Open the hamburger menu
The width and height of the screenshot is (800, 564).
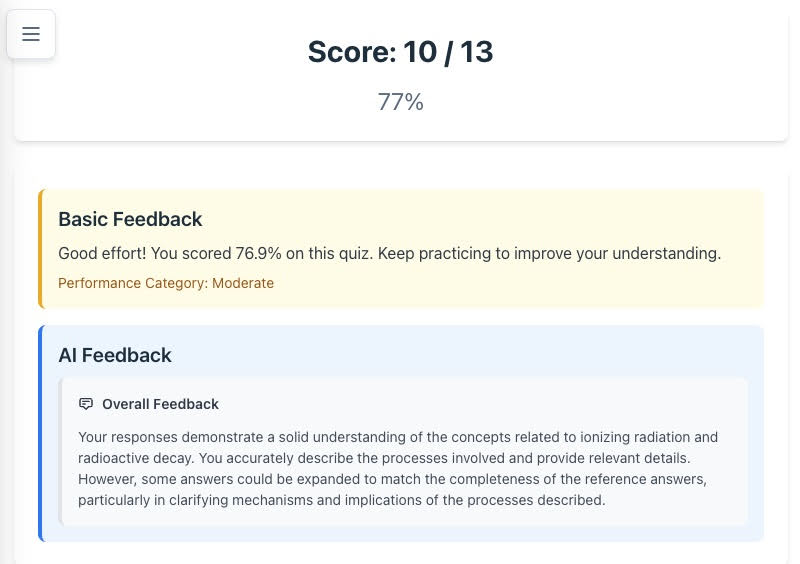31,34
